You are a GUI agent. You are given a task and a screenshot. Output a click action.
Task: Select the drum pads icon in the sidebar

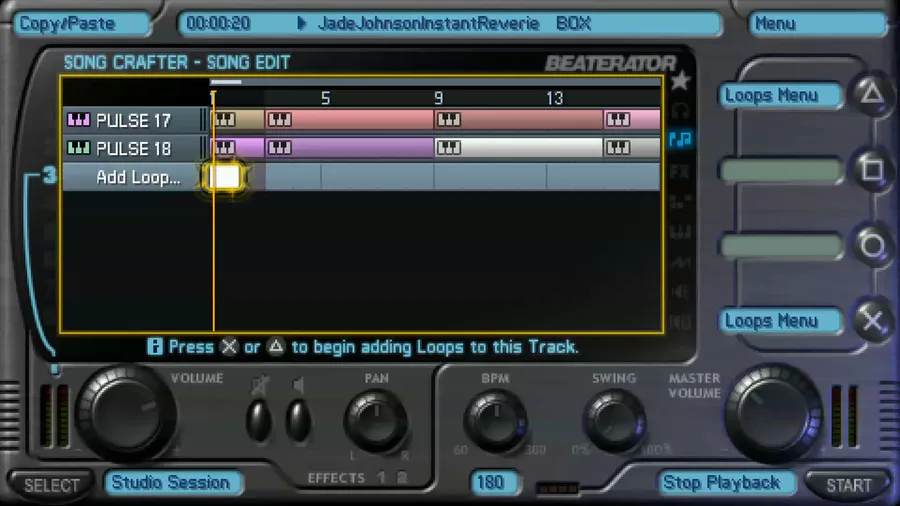[680, 201]
